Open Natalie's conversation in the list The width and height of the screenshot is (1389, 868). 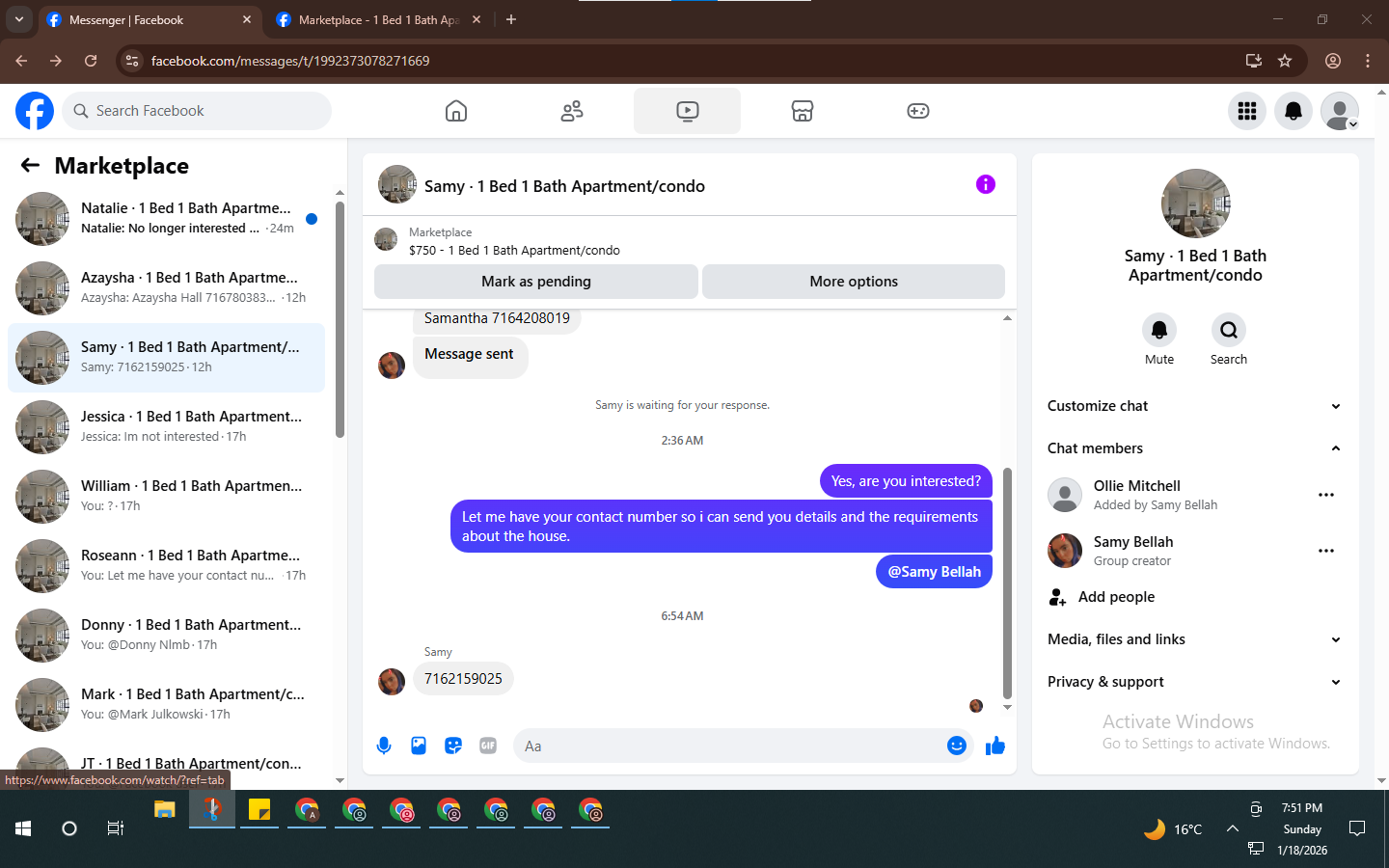point(166,218)
